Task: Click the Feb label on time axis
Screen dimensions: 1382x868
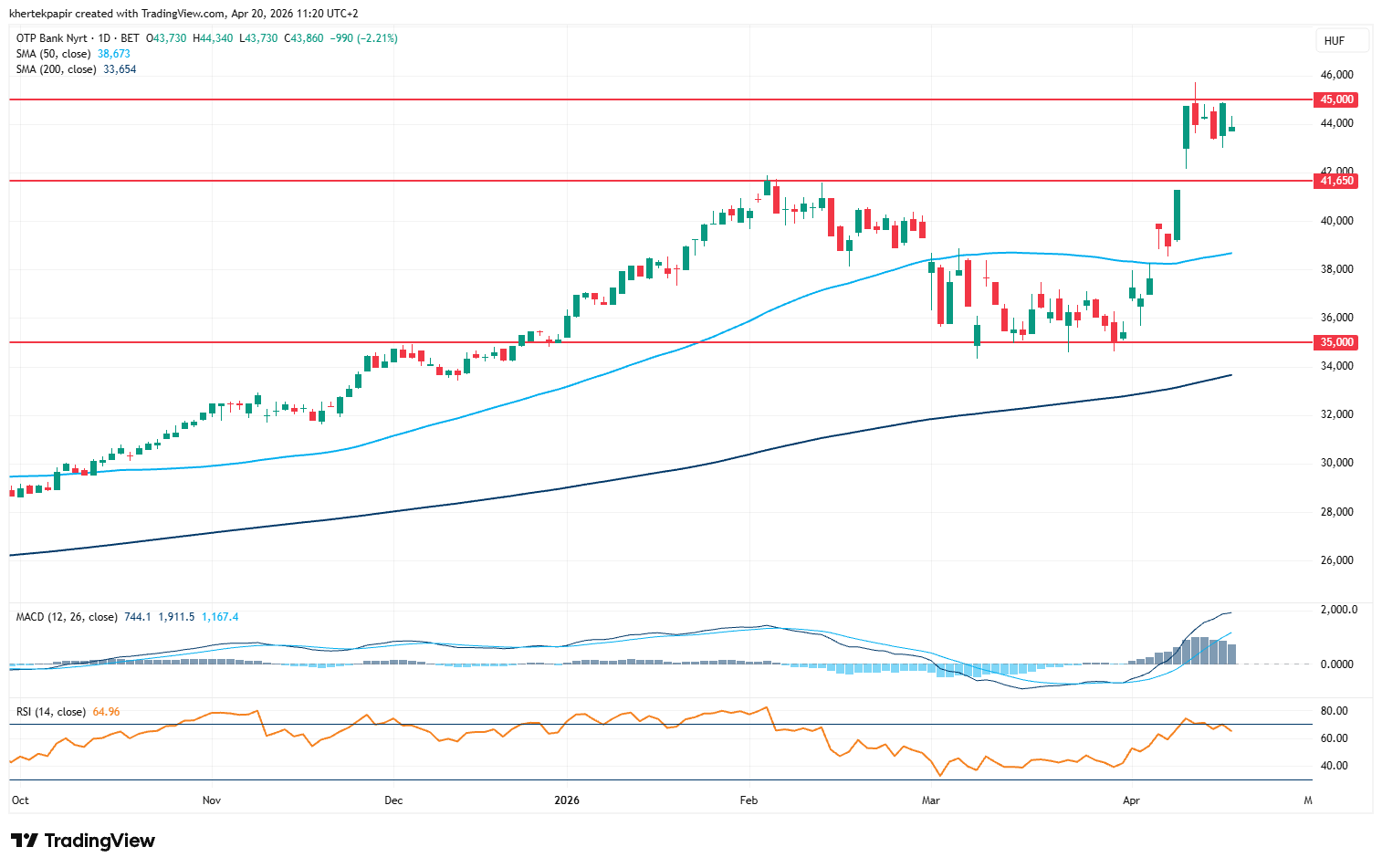Action: (x=749, y=800)
